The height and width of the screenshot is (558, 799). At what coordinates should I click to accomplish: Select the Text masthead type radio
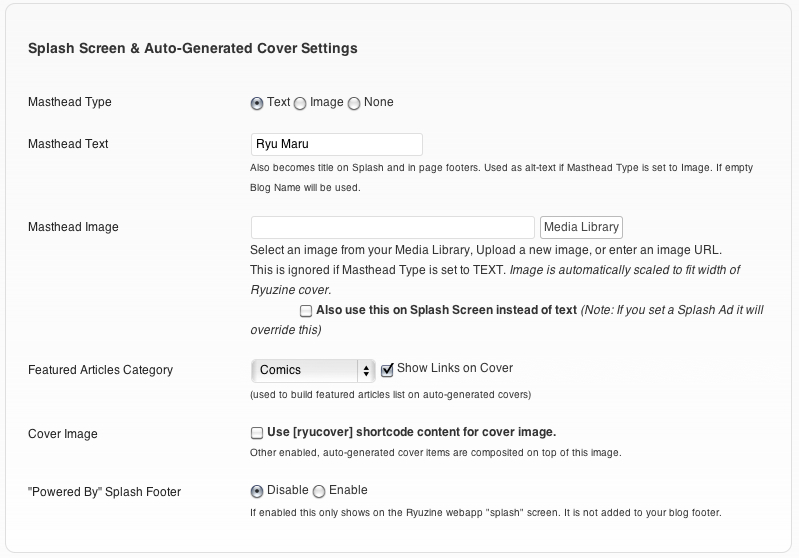coord(257,103)
